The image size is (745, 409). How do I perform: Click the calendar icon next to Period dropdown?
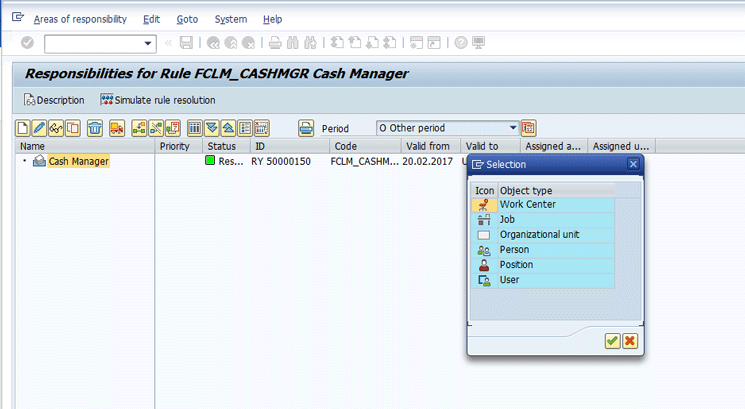528,128
